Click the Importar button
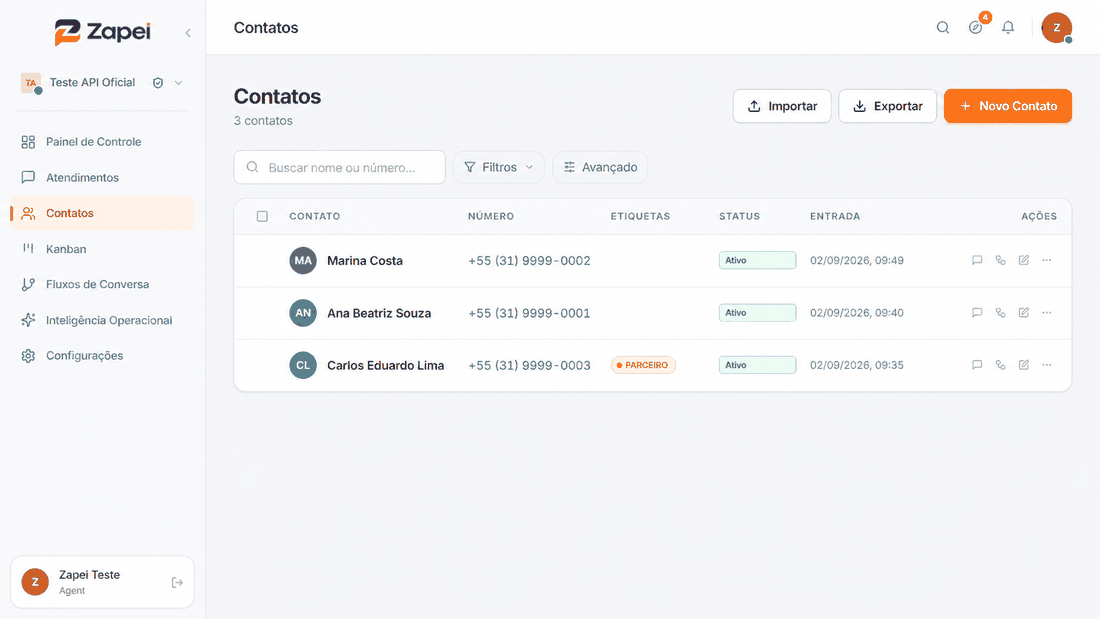Viewport: 1100px width, 619px height. coord(782,106)
